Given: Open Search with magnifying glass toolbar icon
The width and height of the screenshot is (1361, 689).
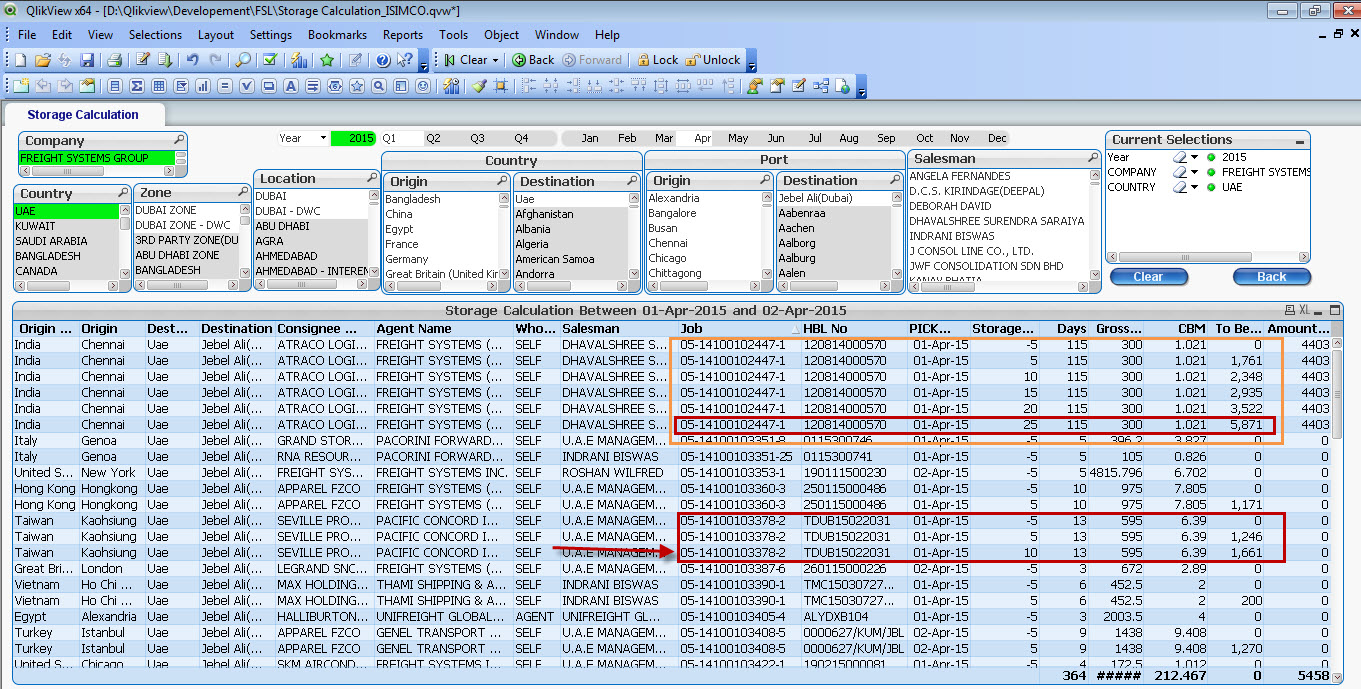Looking at the screenshot, I should pos(243,60).
